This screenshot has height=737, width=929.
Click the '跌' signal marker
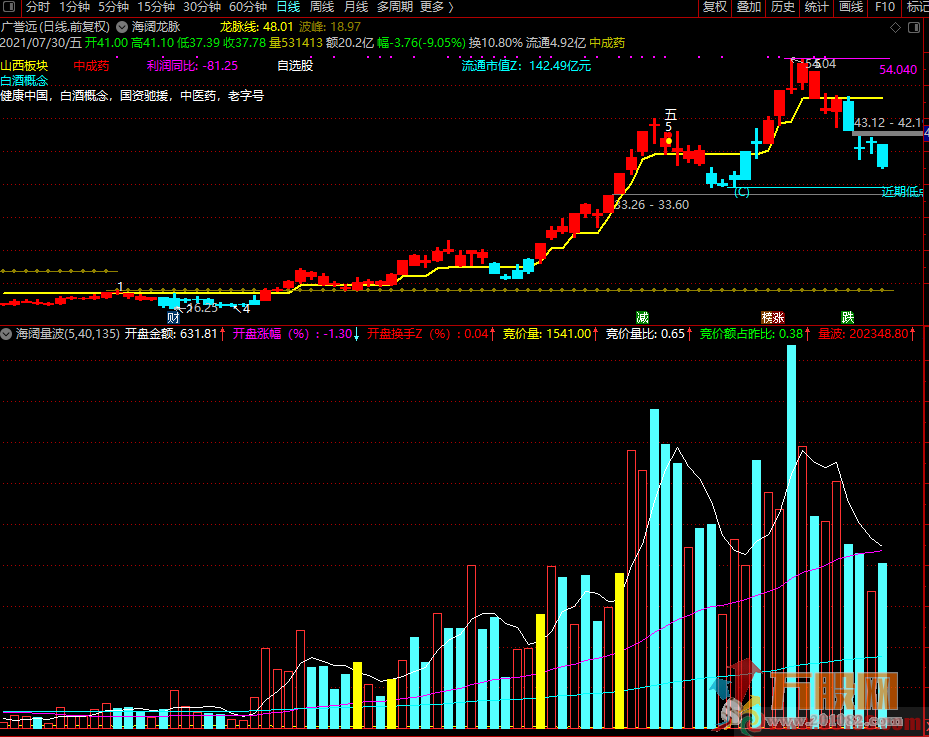click(848, 317)
